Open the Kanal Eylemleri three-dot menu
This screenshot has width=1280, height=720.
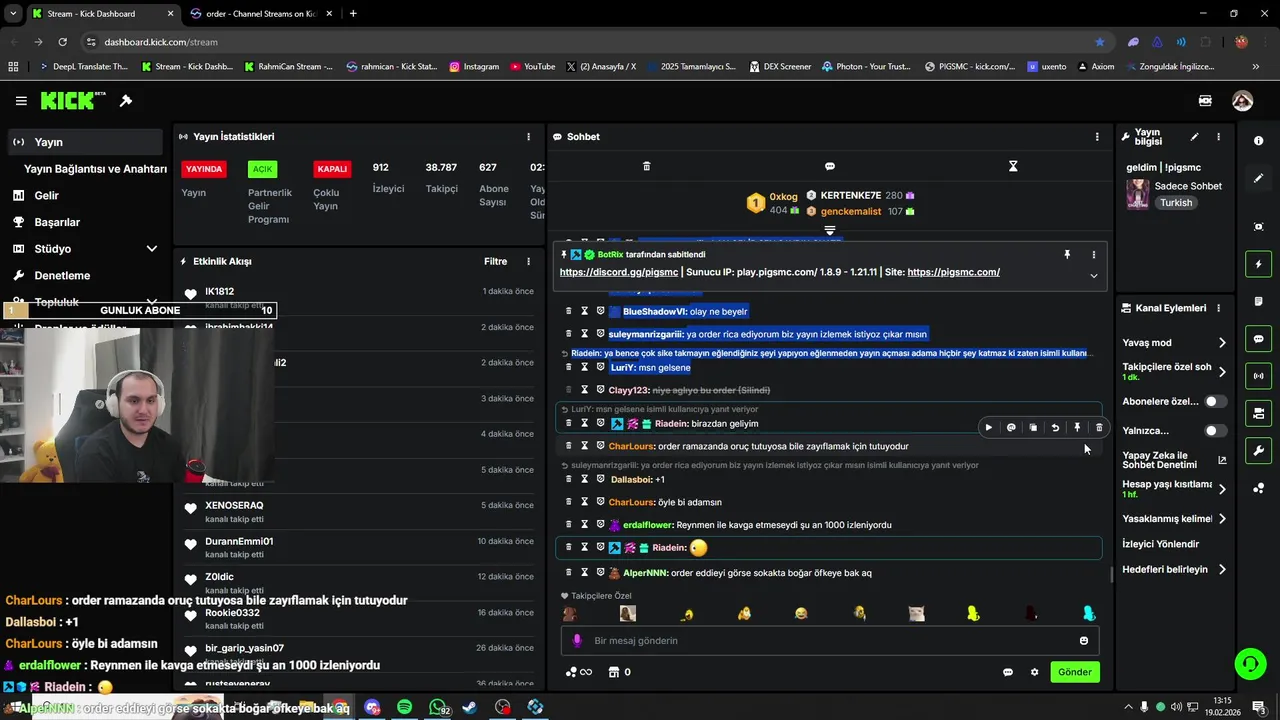tap(1218, 308)
